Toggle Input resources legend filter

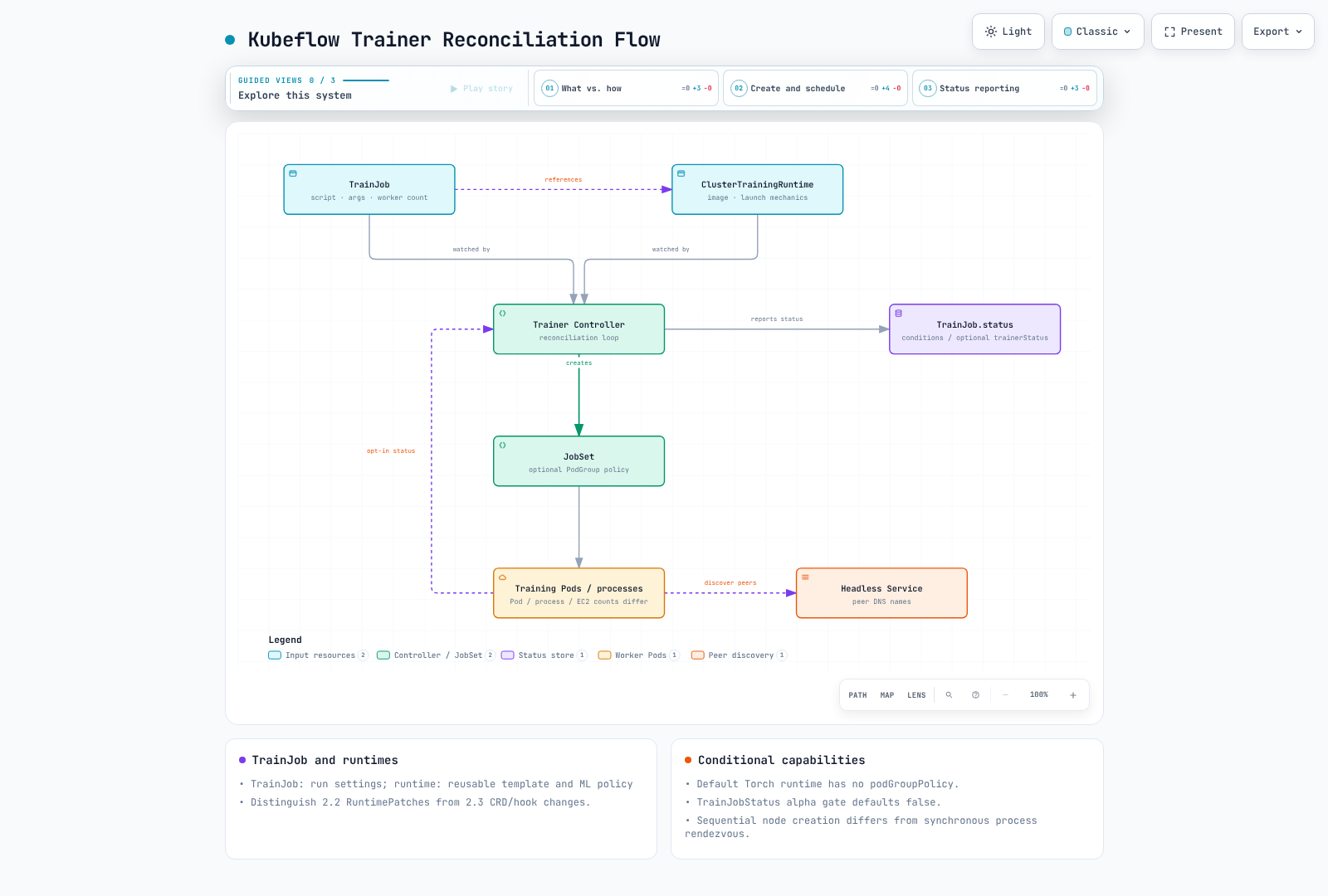point(318,655)
